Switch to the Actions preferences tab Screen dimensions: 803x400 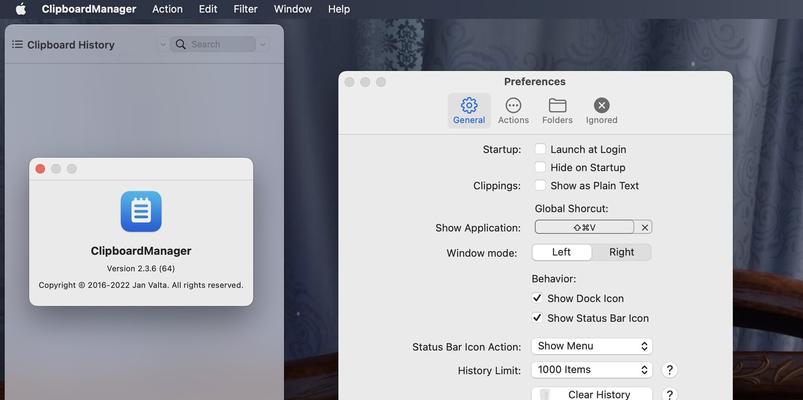513,111
